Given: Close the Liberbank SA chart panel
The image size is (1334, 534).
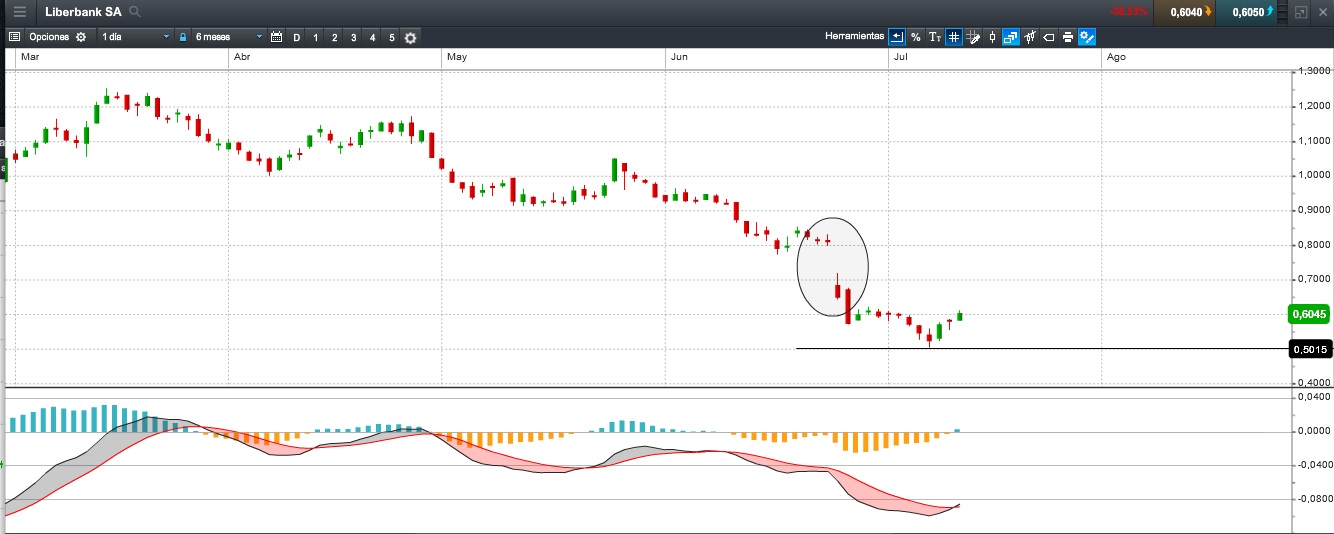Looking at the screenshot, I should coord(1322,12).
